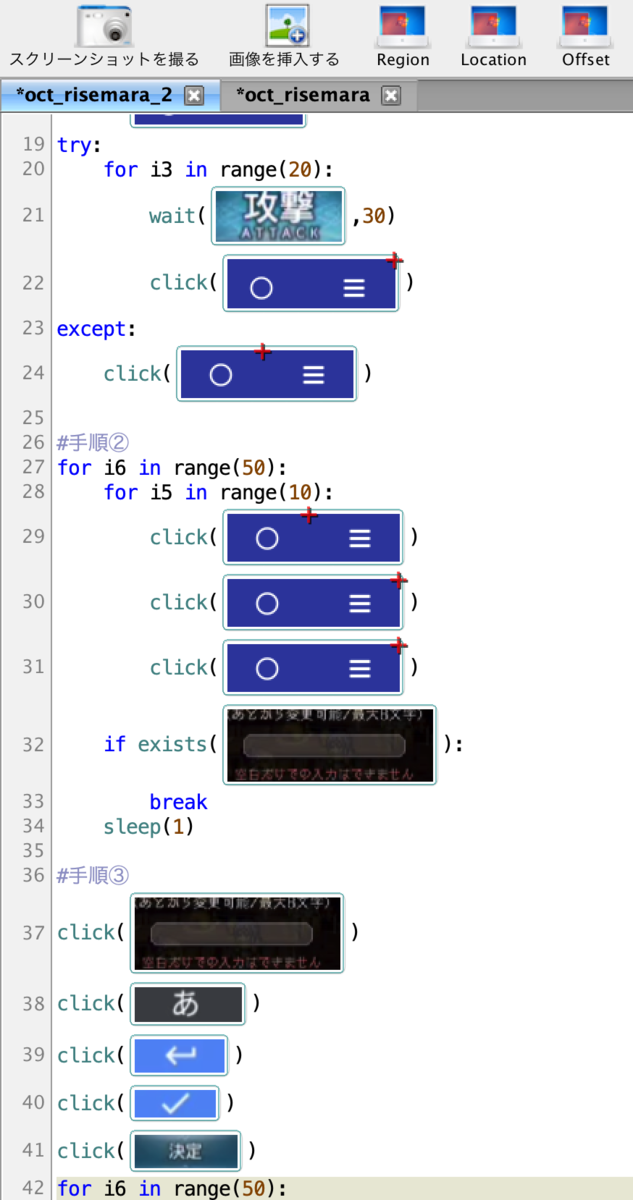Viewport: 633px width, 1200px height.
Task: Click 'for i6 in range(50):' on line 27
Action: (x=172, y=467)
